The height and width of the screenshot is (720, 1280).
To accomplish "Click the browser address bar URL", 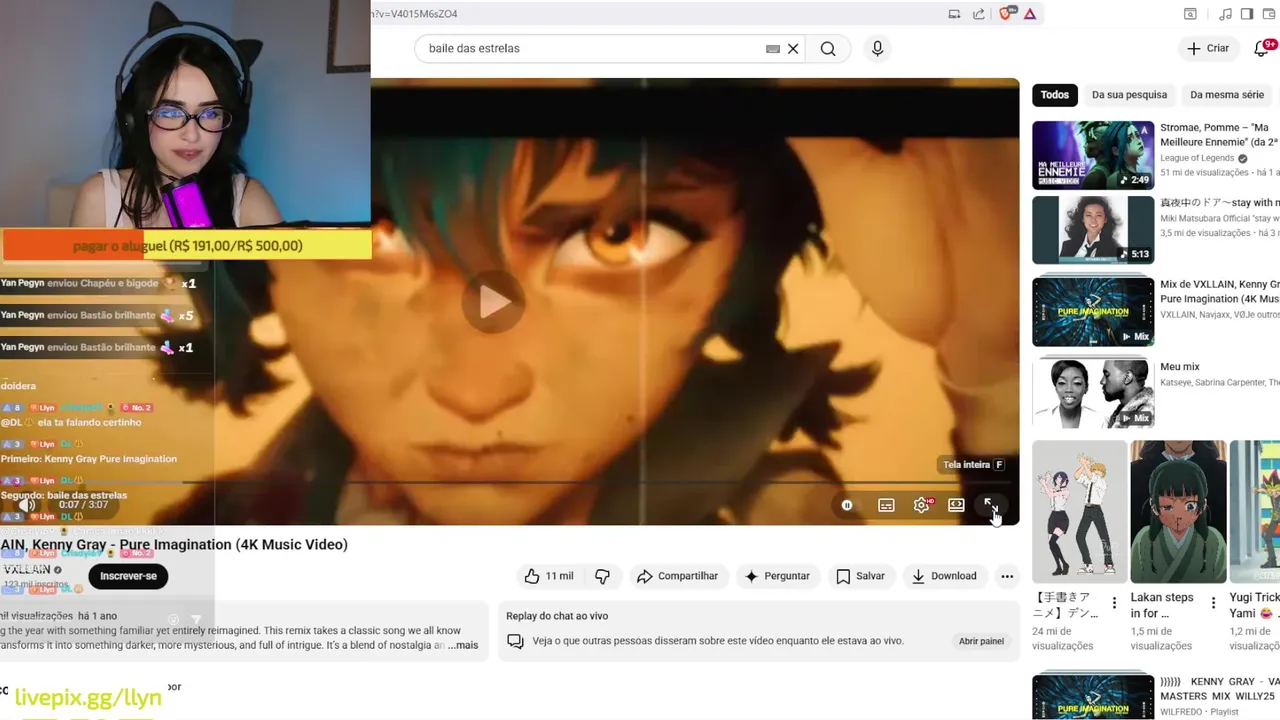I will [x=415, y=14].
